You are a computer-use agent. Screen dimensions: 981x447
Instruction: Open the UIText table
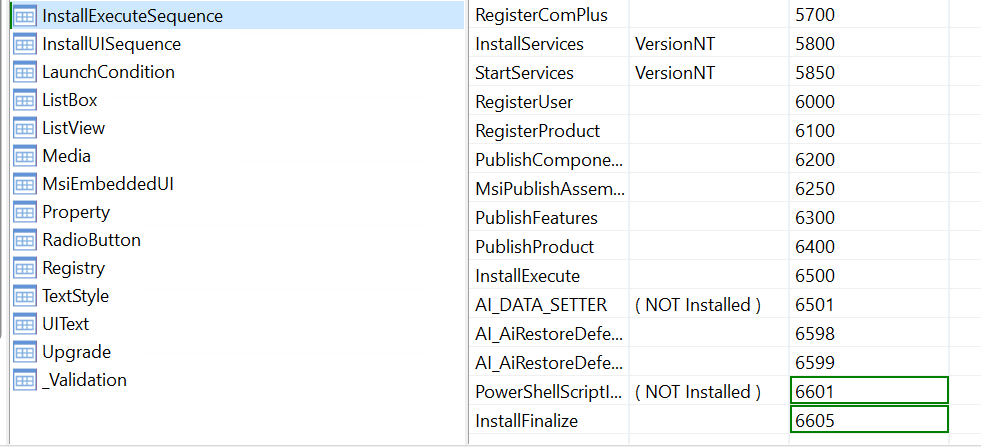[65, 324]
